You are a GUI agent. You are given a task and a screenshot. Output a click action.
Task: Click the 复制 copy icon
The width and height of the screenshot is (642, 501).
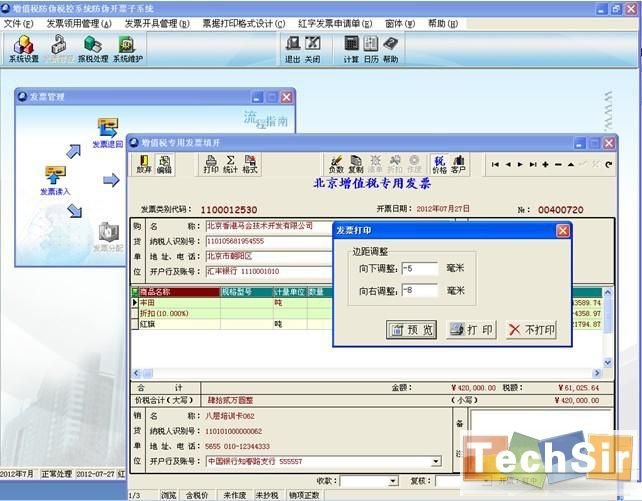[356, 164]
